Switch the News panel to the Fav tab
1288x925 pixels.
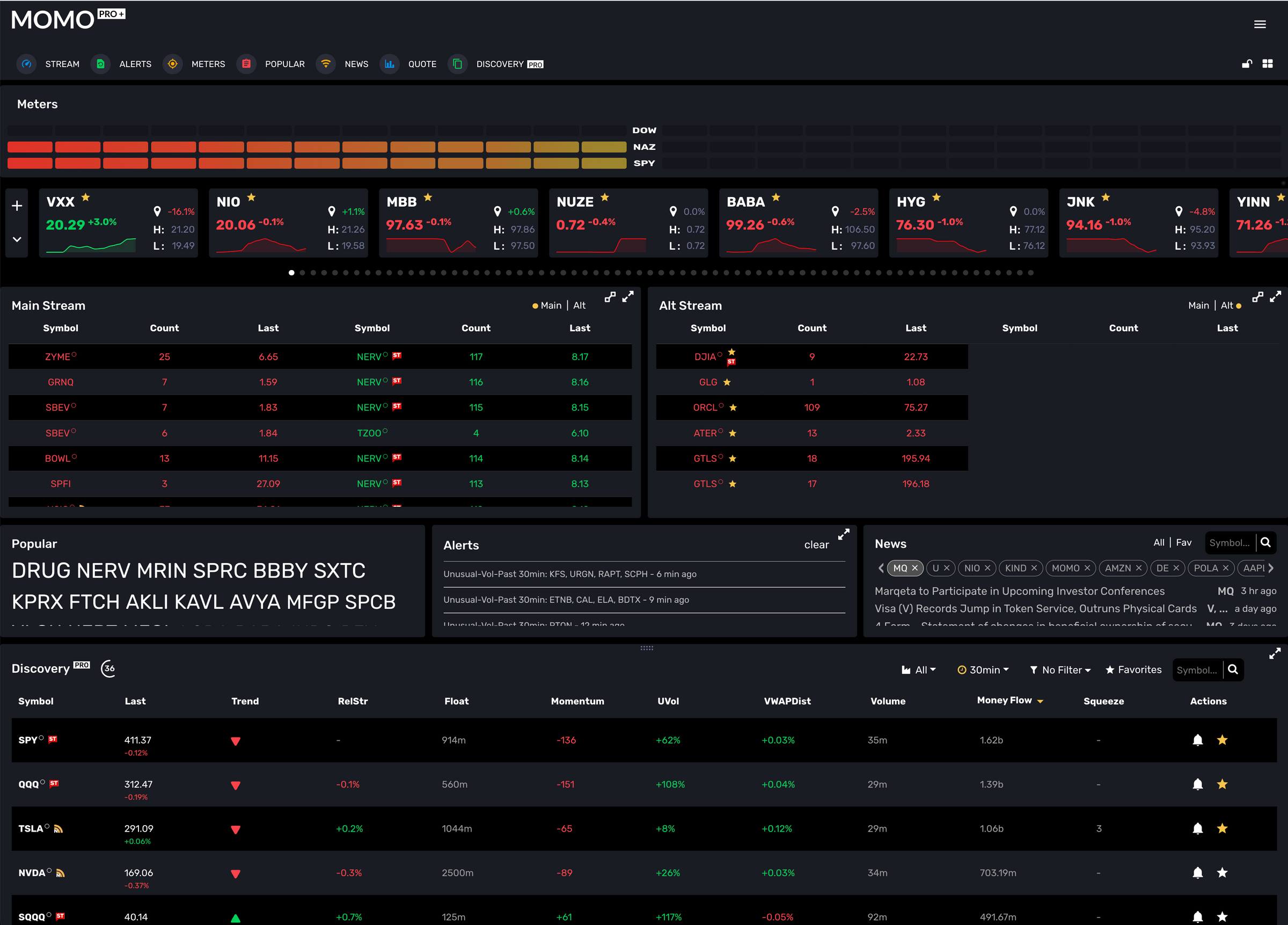[x=1184, y=543]
